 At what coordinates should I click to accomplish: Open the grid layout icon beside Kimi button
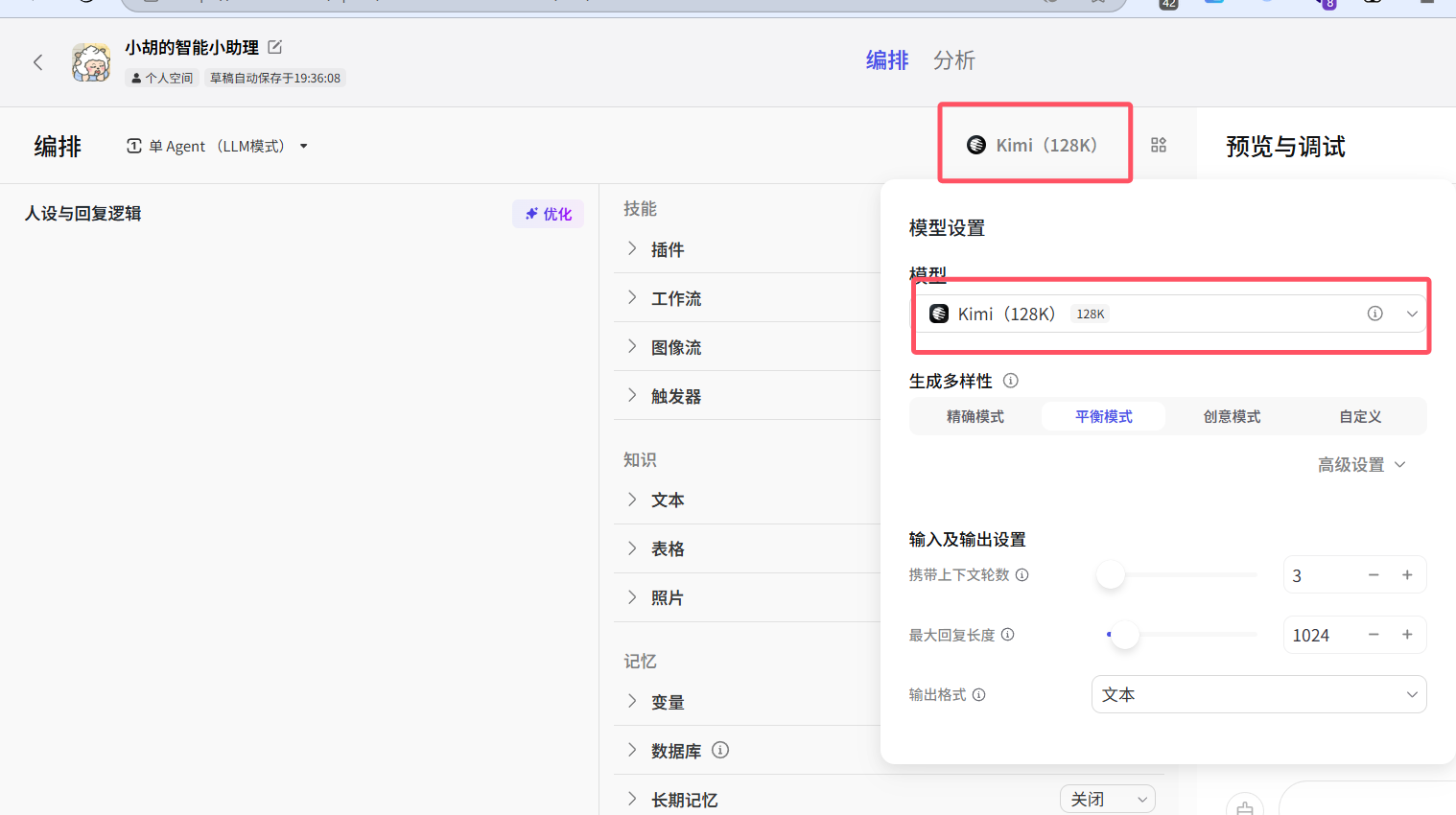tap(1159, 145)
